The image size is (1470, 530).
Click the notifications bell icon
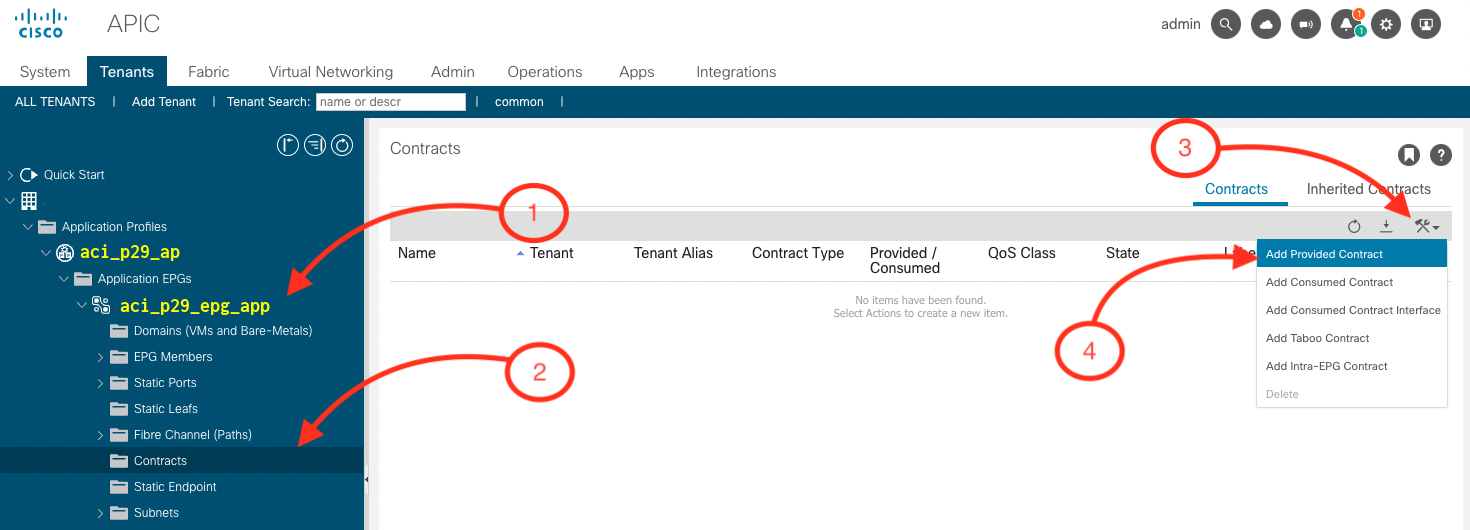pyautogui.click(x=1347, y=25)
